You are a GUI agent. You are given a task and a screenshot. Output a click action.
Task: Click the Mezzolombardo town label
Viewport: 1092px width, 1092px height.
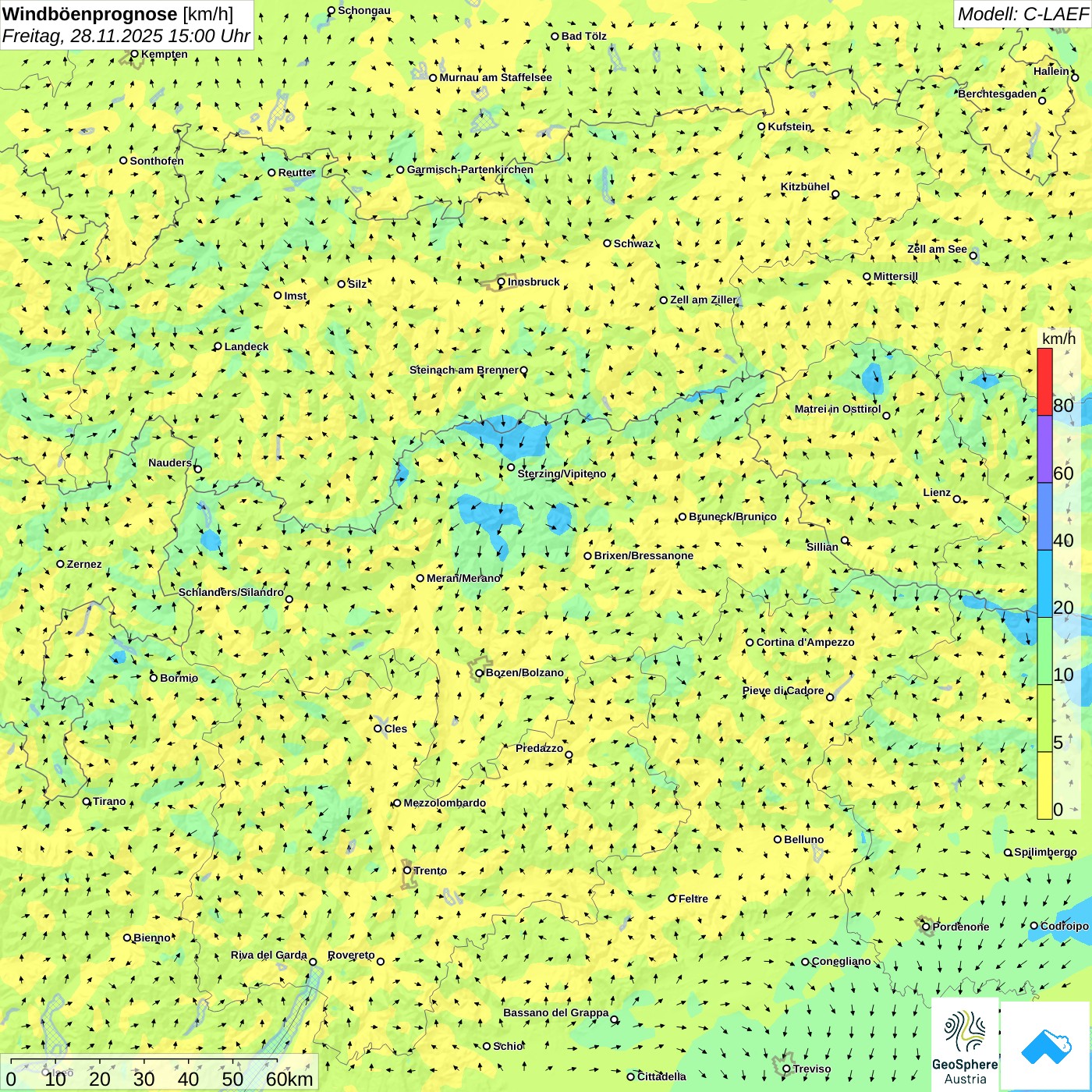445,803
